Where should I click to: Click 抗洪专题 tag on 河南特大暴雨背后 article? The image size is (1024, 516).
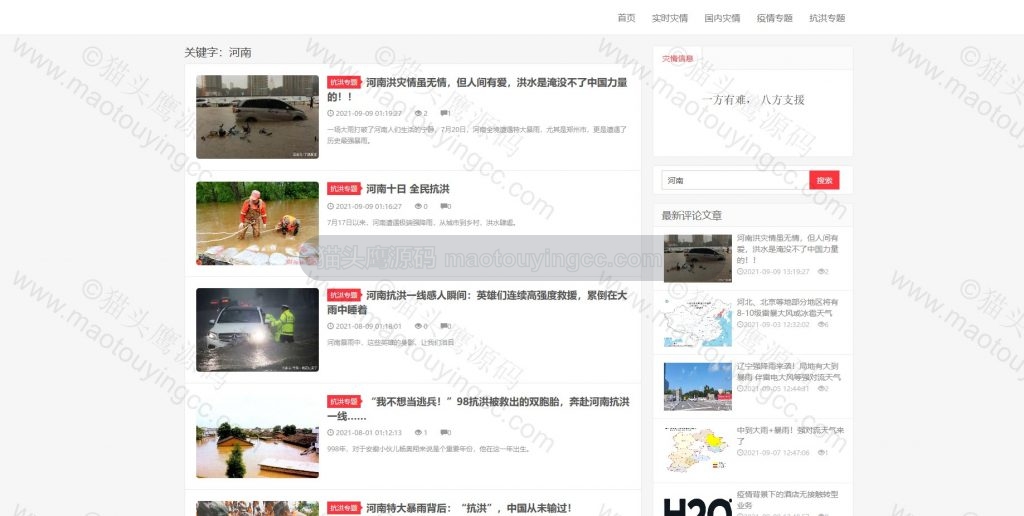click(344, 508)
